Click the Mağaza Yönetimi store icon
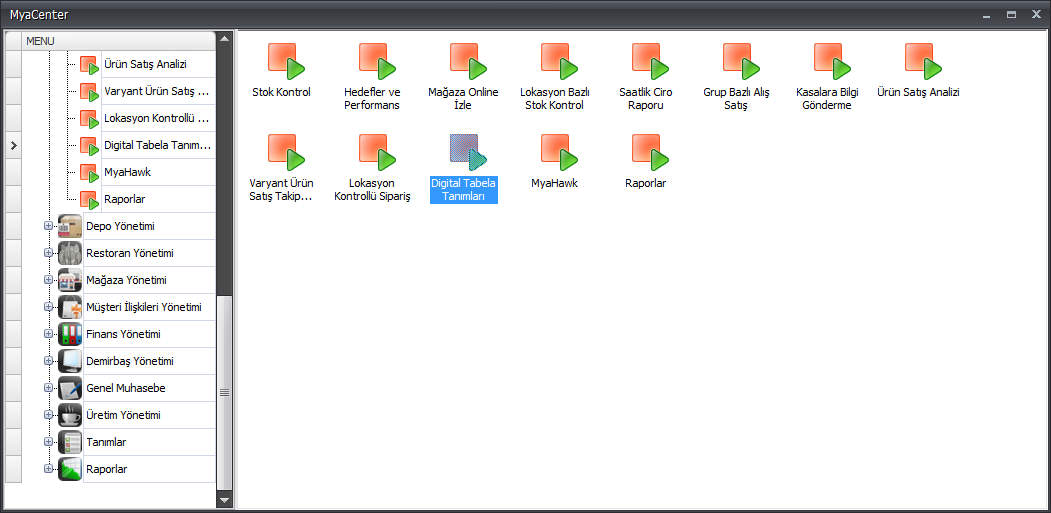The image size is (1051, 513). pyautogui.click(x=70, y=280)
